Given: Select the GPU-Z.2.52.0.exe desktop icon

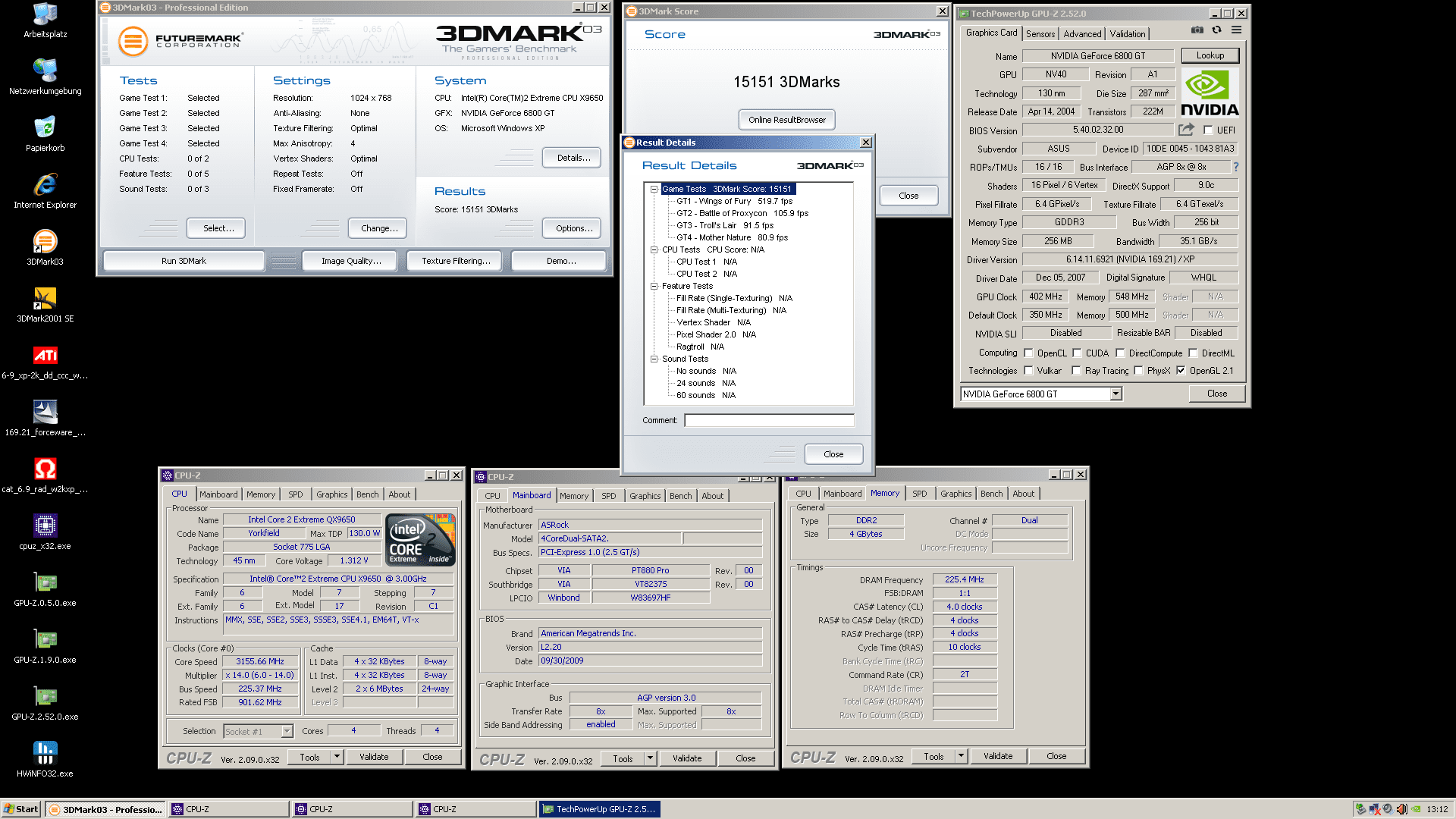Looking at the screenshot, I should coord(45,703).
